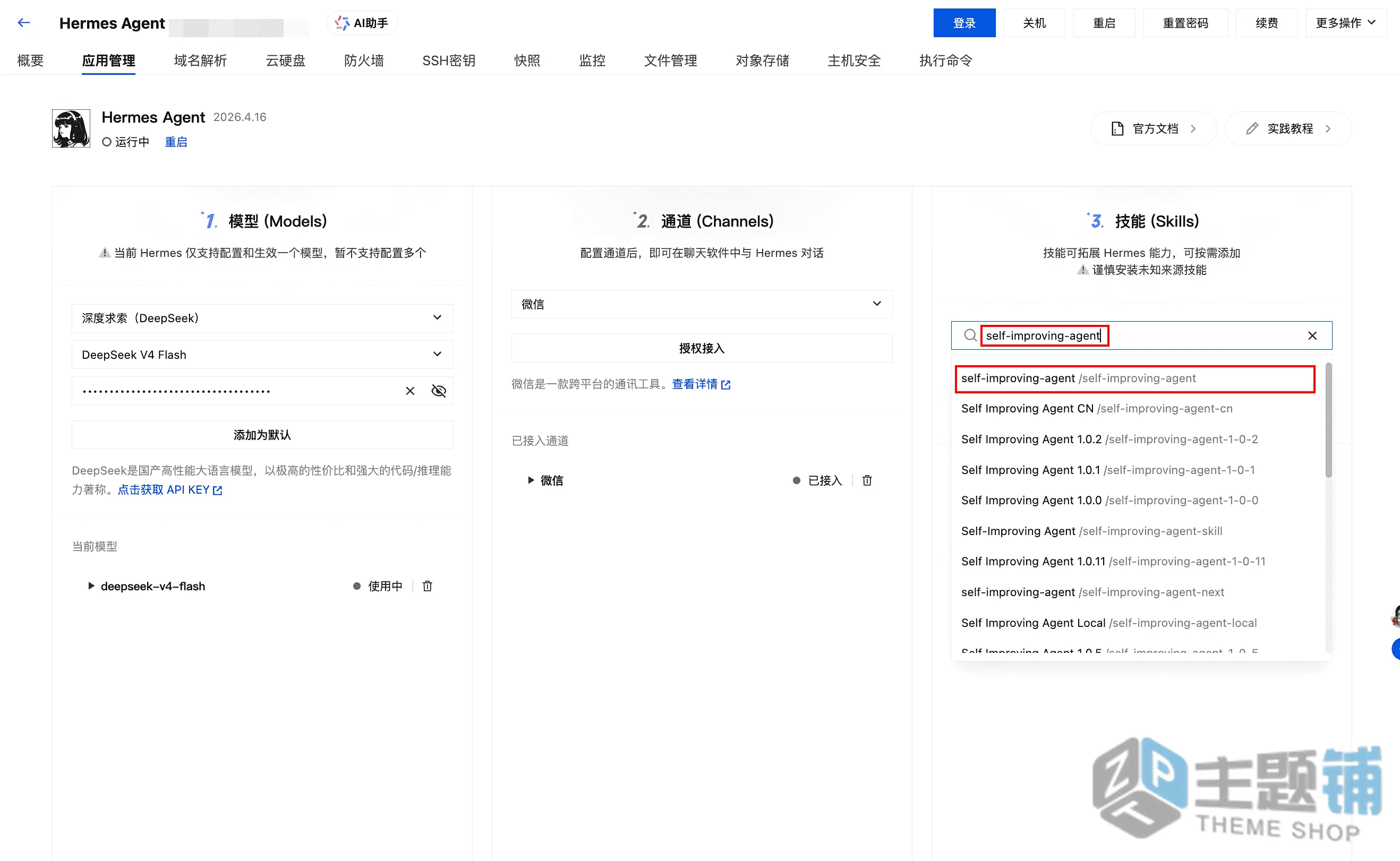Screen dimensions: 1400x861
Task: Click the 续费 renew button
Action: [x=1267, y=23]
